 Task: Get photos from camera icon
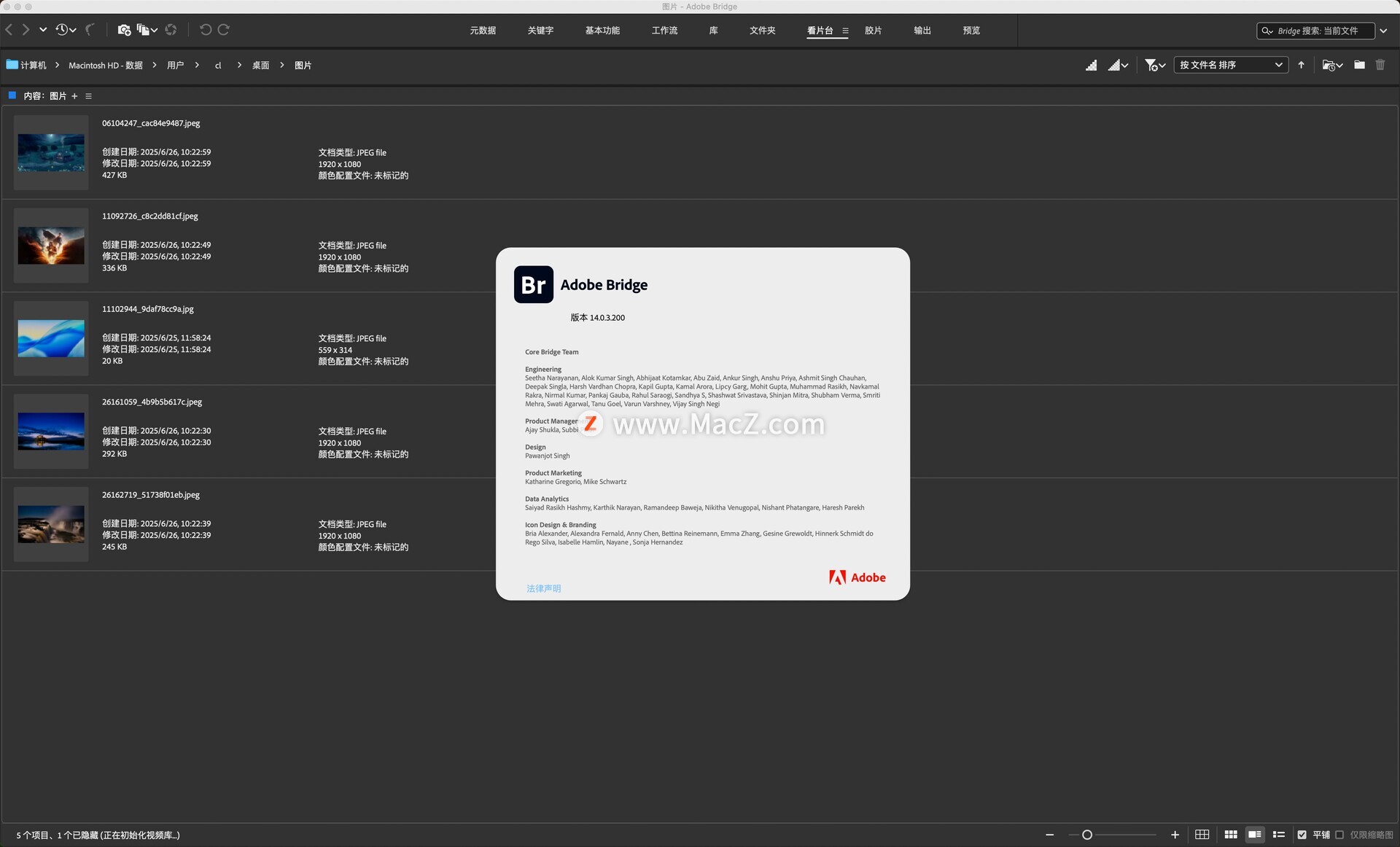(x=124, y=30)
